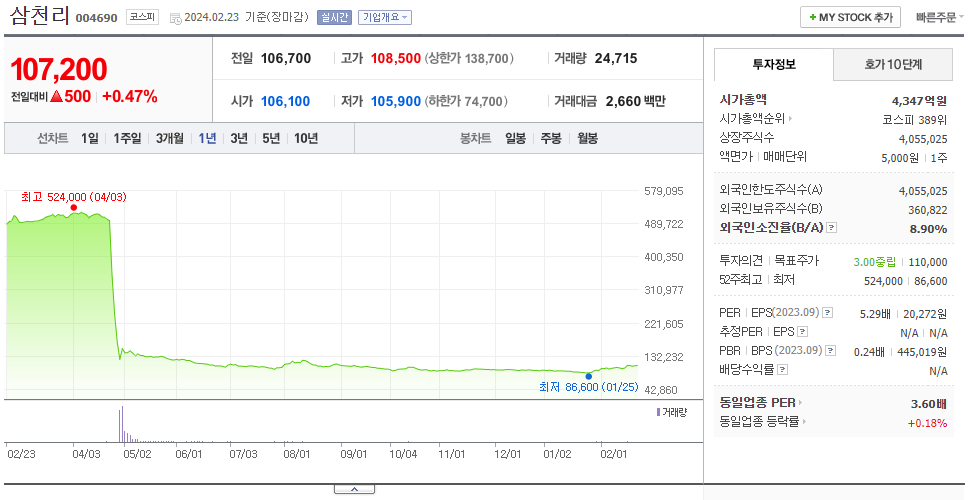Click the current price 107,200
Image resolution: width=968 pixels, height=500 pixels.
[59, 69]
